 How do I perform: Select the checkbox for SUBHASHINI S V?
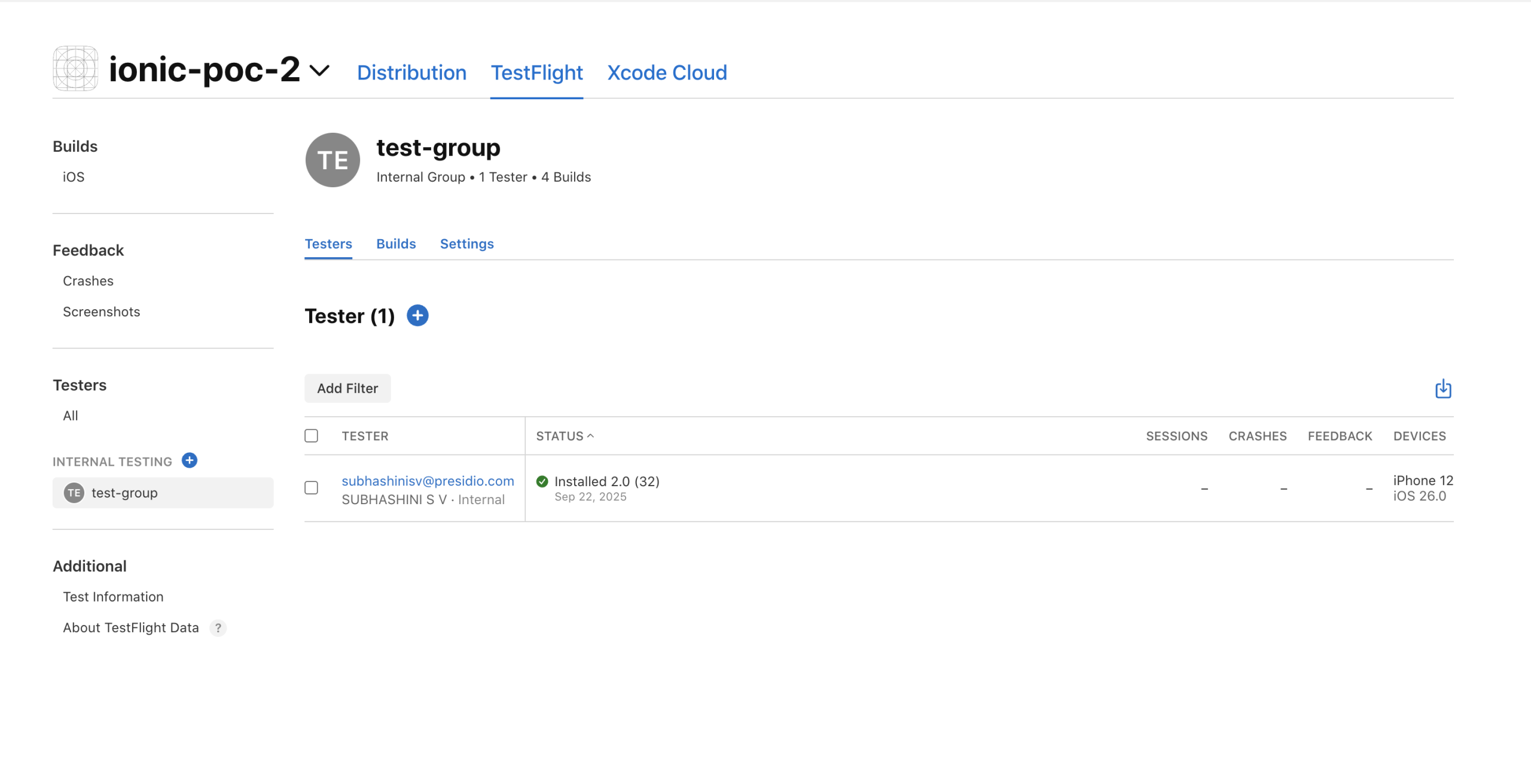coord(311,488)
